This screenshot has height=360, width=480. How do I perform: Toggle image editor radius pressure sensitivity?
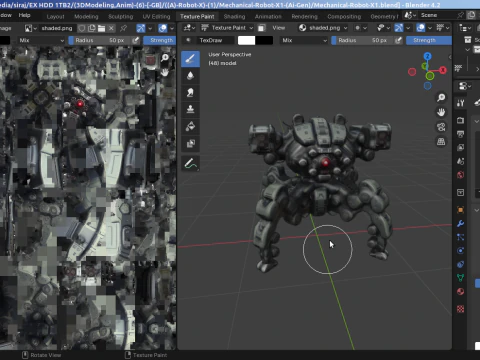tap(135, 40)
